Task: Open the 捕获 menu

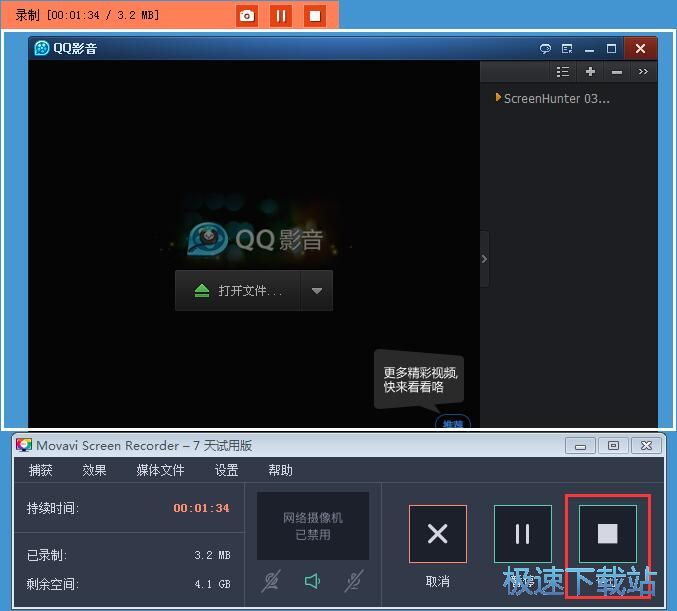Action: [x=41, y=470]
